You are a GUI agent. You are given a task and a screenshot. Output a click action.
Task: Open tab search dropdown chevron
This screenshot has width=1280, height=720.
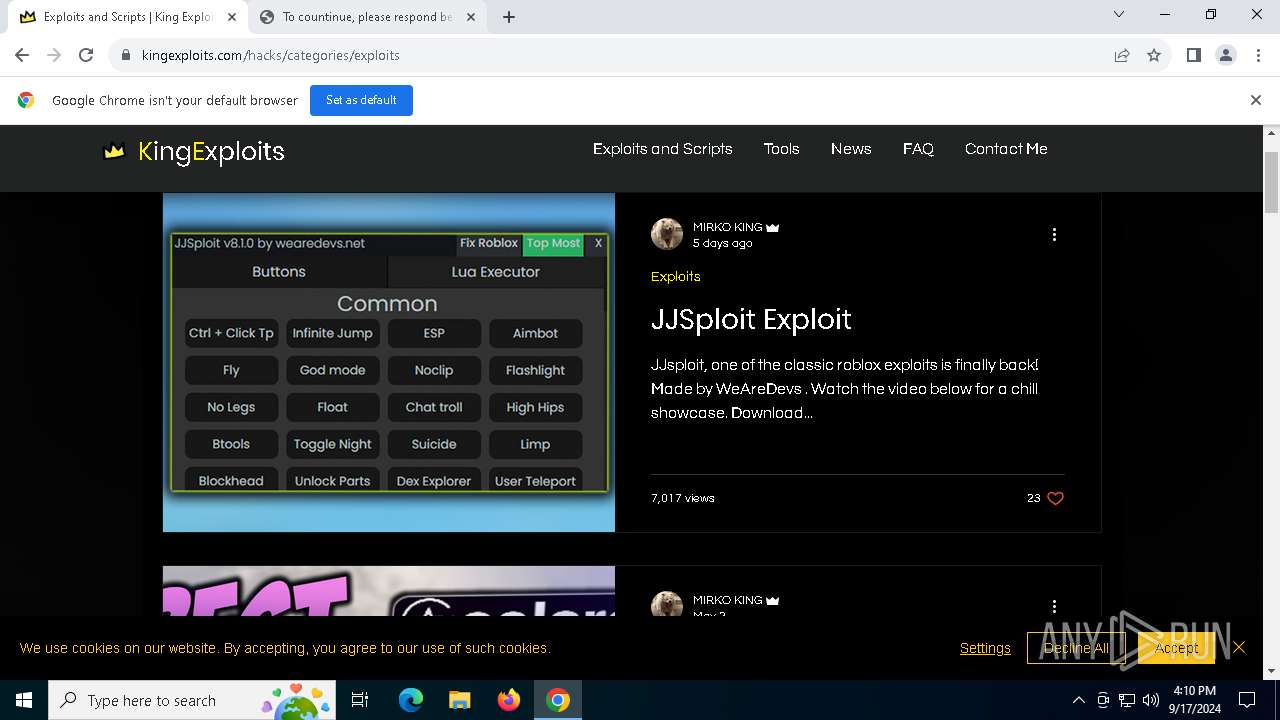1119,14
